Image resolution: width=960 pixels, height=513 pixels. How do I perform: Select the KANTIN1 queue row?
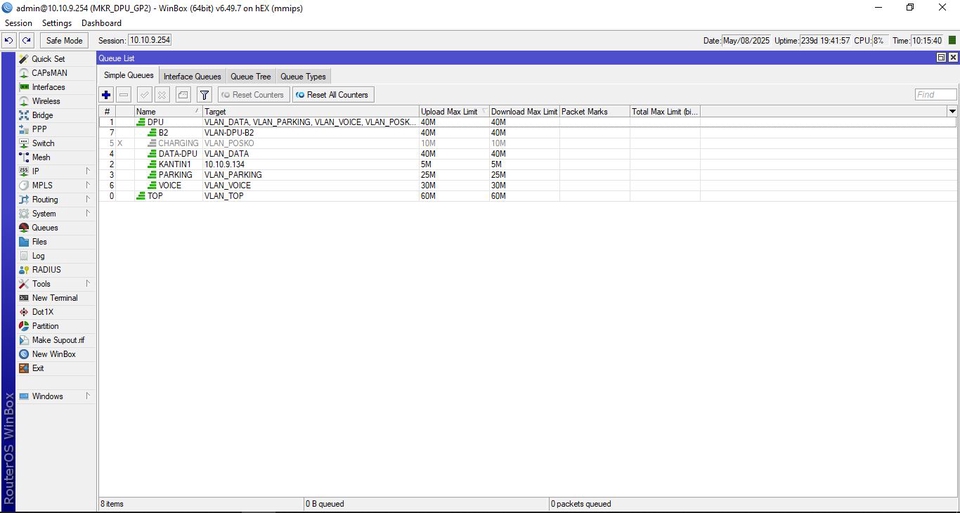pyautogui.click(x=527, y=164)
